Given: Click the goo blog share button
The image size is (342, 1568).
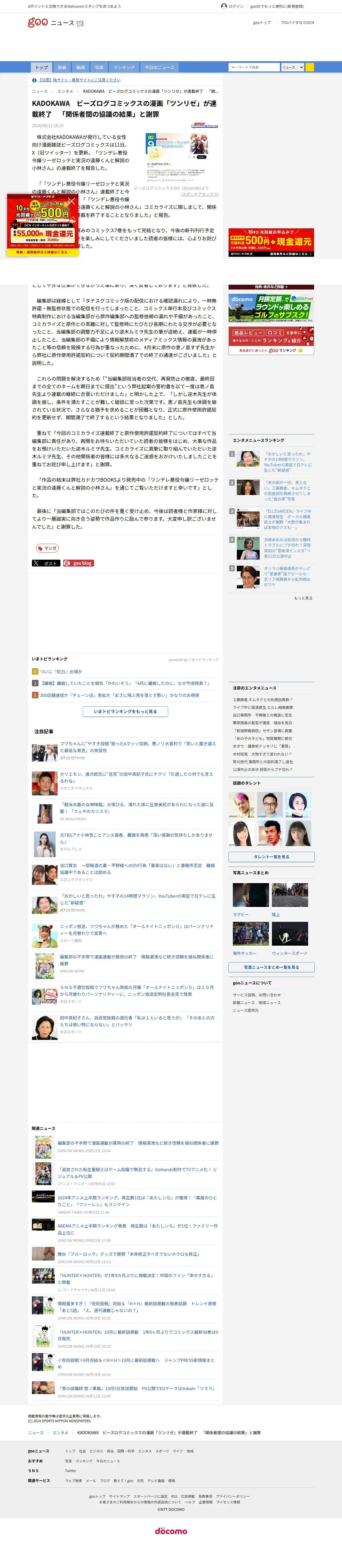Looking at the screenshot, I should tap(79, 563).
